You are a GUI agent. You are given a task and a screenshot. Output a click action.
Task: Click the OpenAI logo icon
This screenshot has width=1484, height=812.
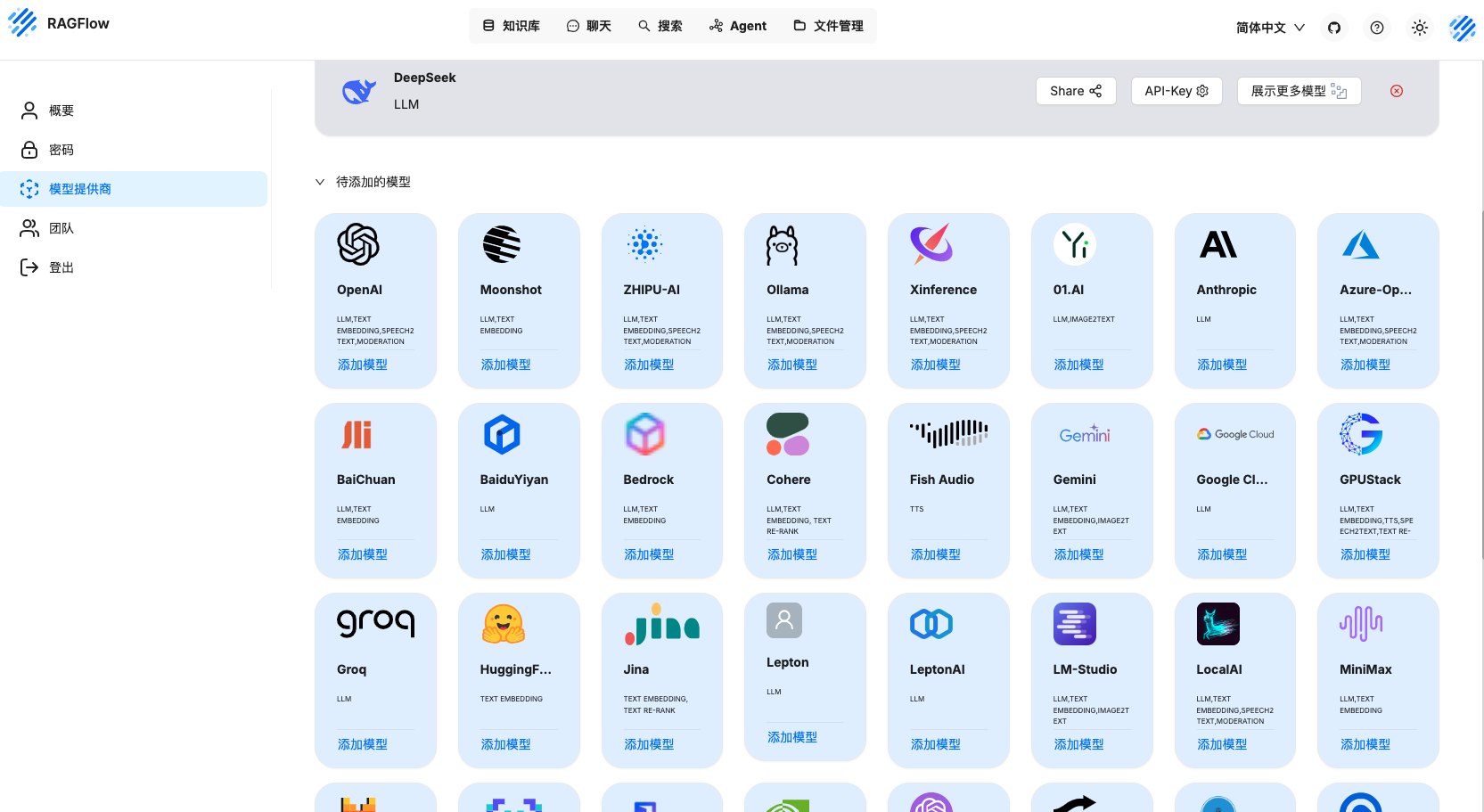point(358,244)
